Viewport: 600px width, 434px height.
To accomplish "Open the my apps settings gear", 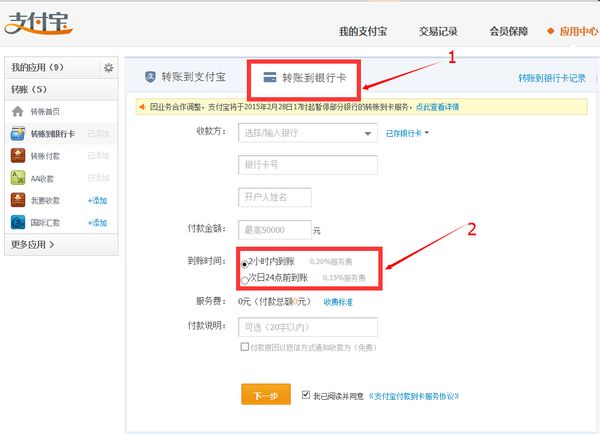I will tap(109, 68).
